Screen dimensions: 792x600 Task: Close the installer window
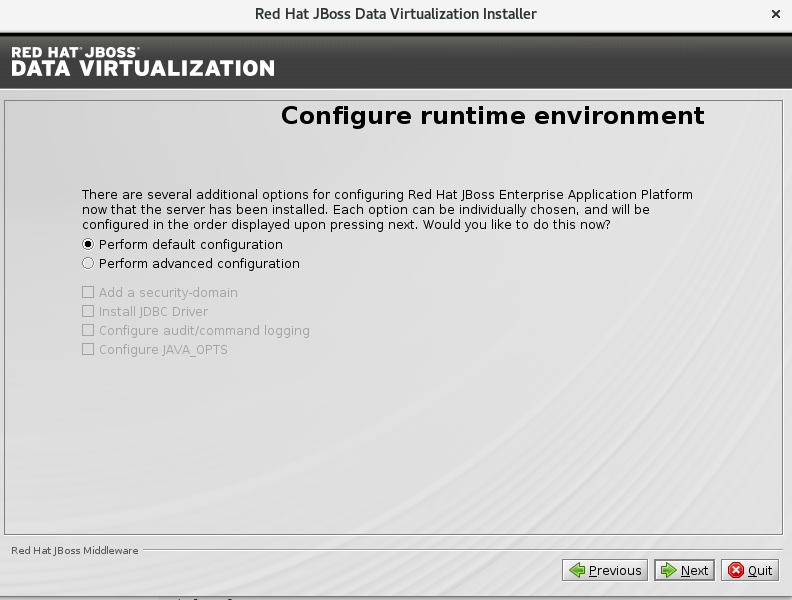tap(776, 14)
